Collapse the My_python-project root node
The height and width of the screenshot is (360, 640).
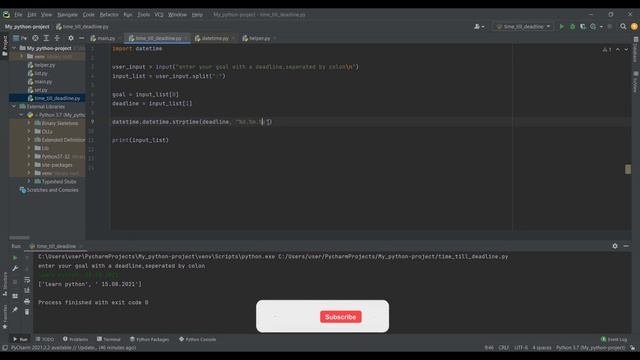pyautogui.click(x=14, y=48)
